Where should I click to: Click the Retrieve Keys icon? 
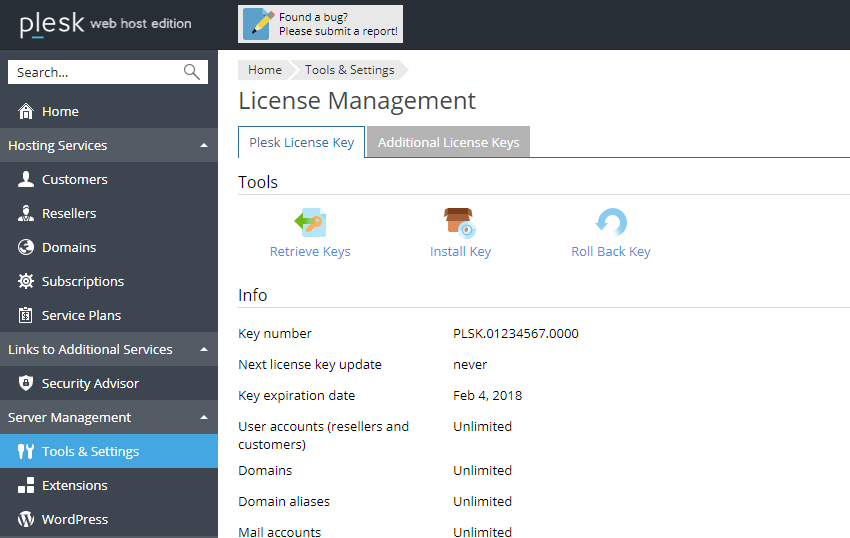tap(310, 222)
